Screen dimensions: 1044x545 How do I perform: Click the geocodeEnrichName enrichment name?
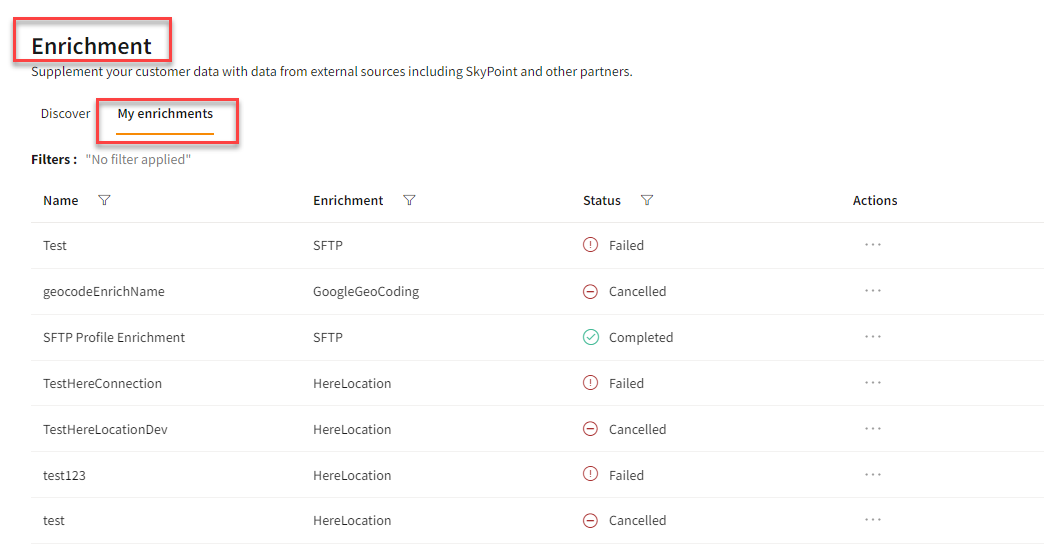[x=103, y=292]
